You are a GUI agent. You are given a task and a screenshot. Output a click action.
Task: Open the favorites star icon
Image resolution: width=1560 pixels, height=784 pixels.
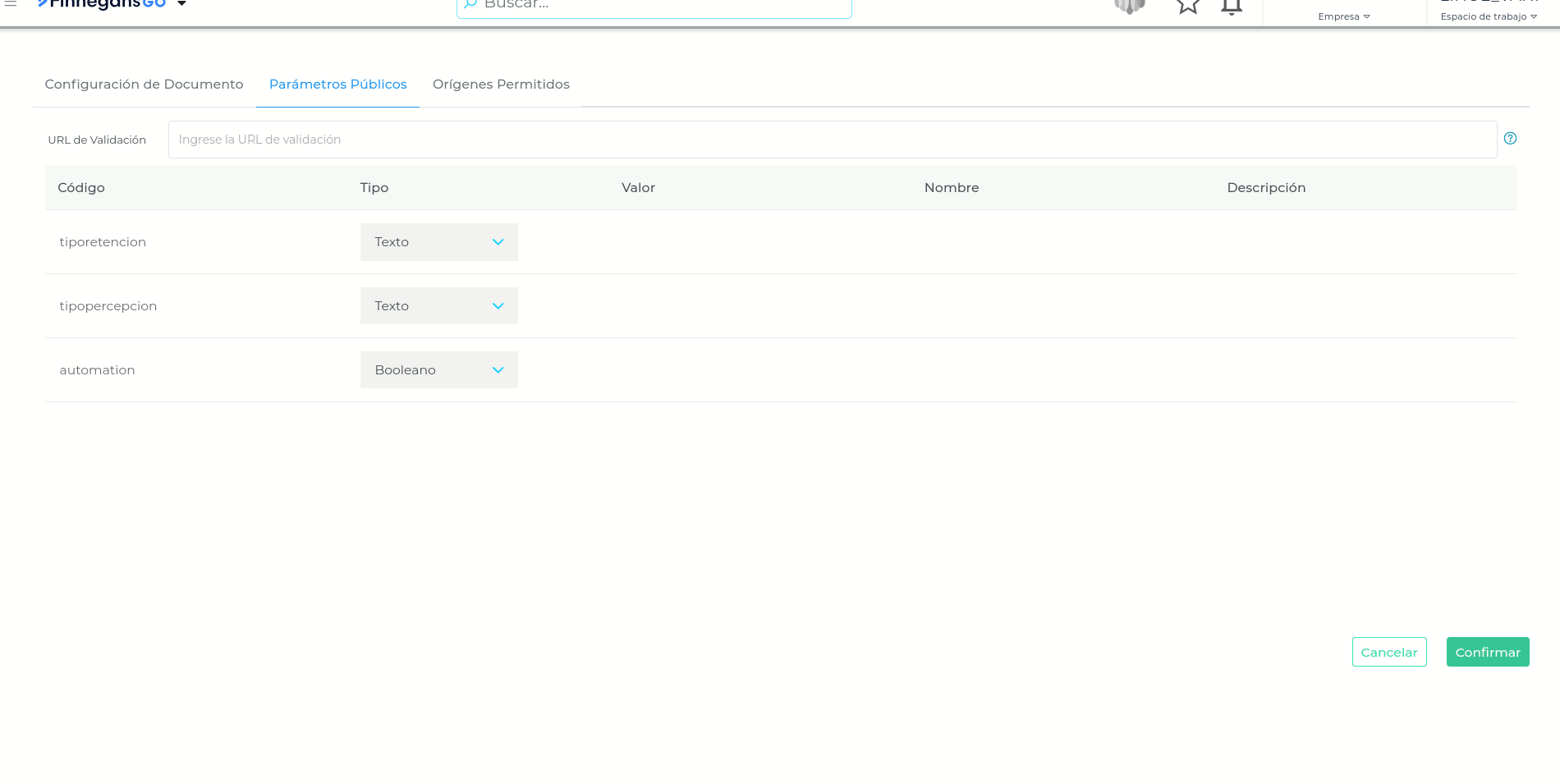click(1188, 6)
